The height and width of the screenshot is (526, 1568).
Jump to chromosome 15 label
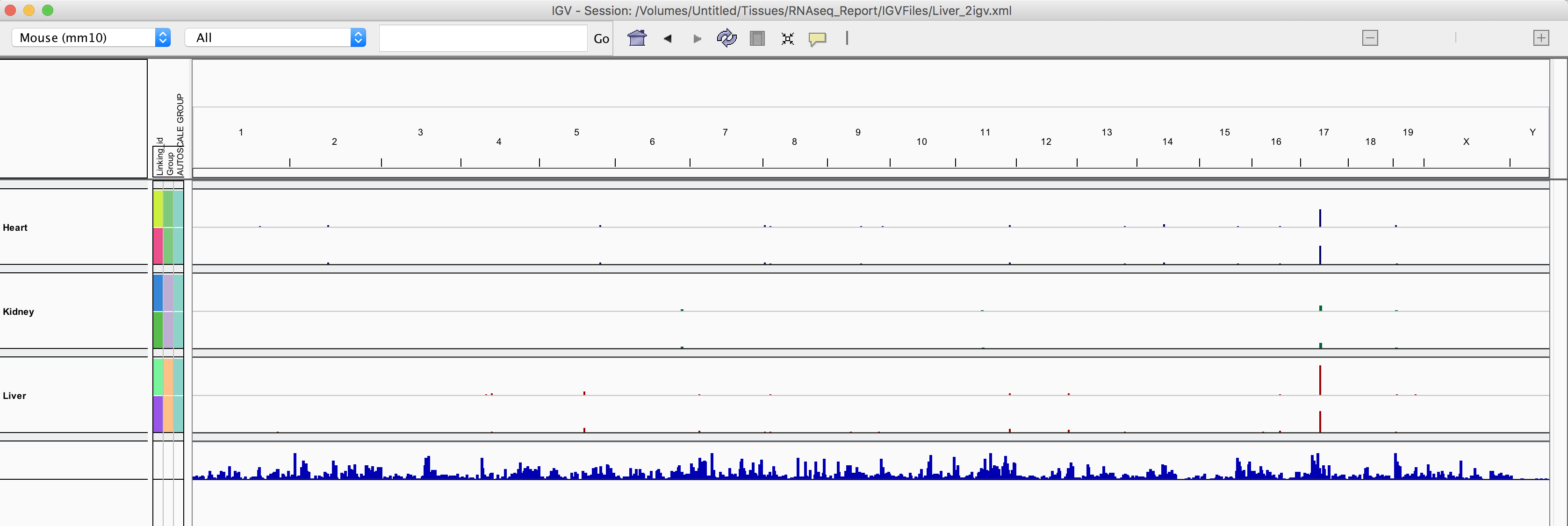(x=1225, y=132)
